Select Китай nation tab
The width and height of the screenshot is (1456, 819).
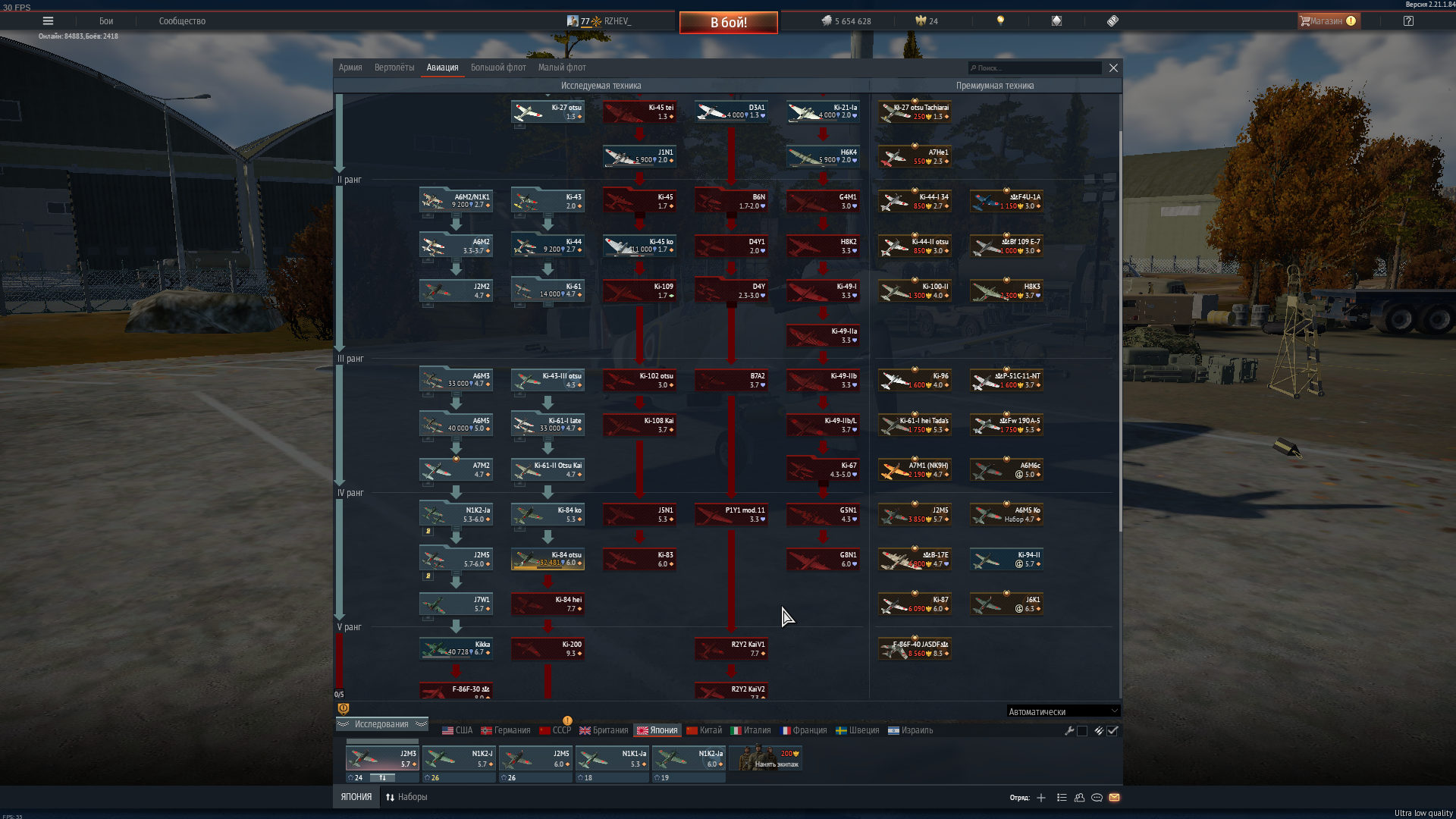point(704,731)
